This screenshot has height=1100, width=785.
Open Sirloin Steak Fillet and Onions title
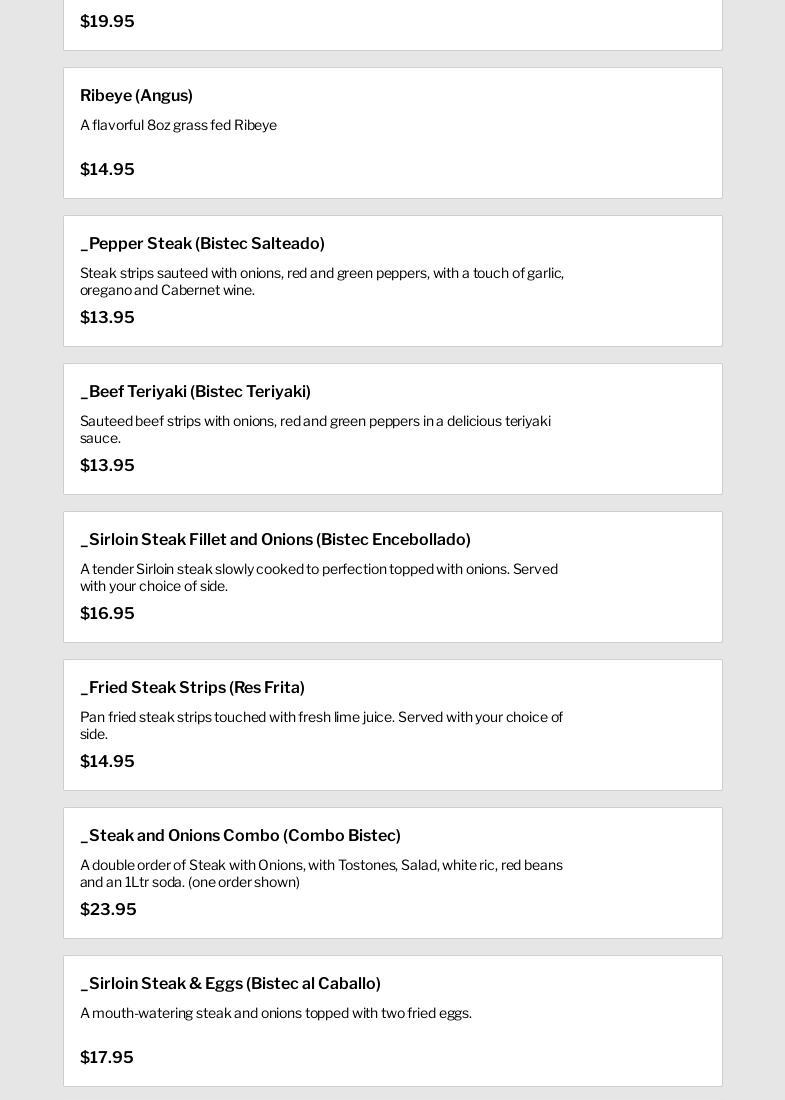coord(275,540)
